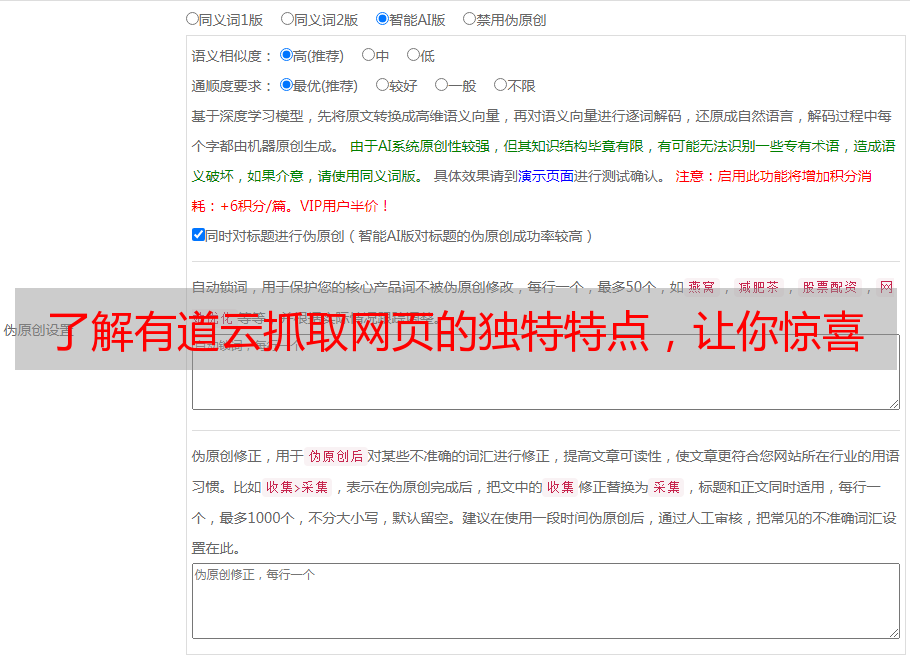Select 禁用伪原创 radio option
This screenshot has height=658, width=911.
coord(469,19)
